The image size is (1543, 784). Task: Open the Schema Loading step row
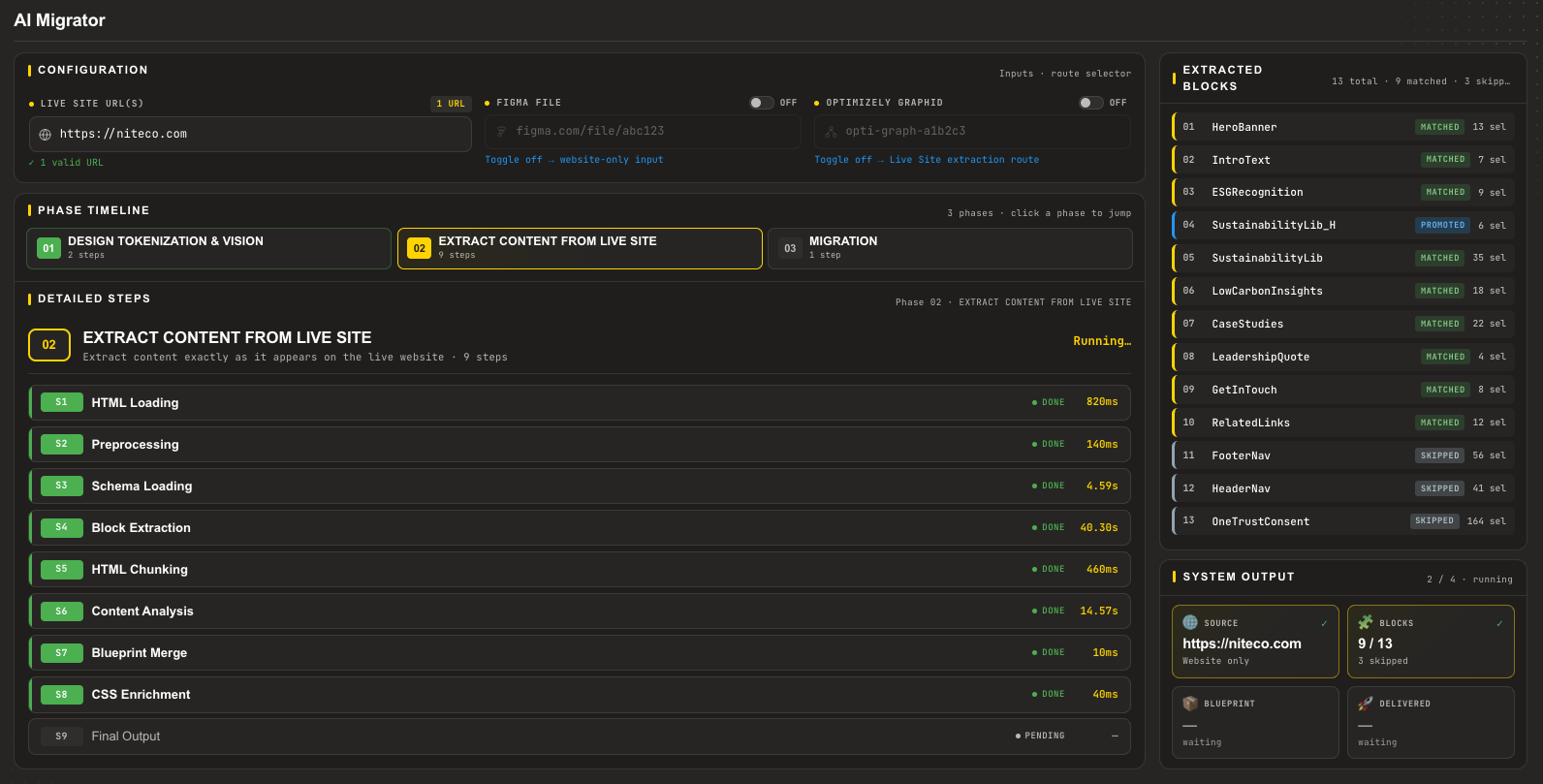tap(580, 486)
